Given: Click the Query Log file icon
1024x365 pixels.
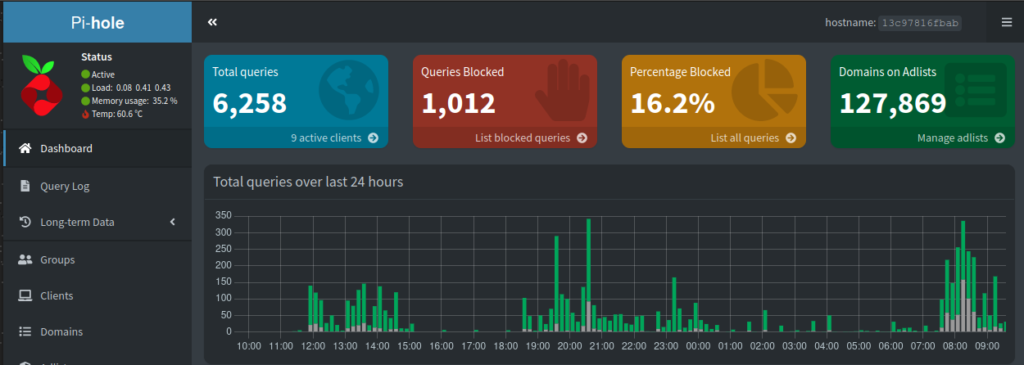Looking at the screenshot, I should 25,186.
